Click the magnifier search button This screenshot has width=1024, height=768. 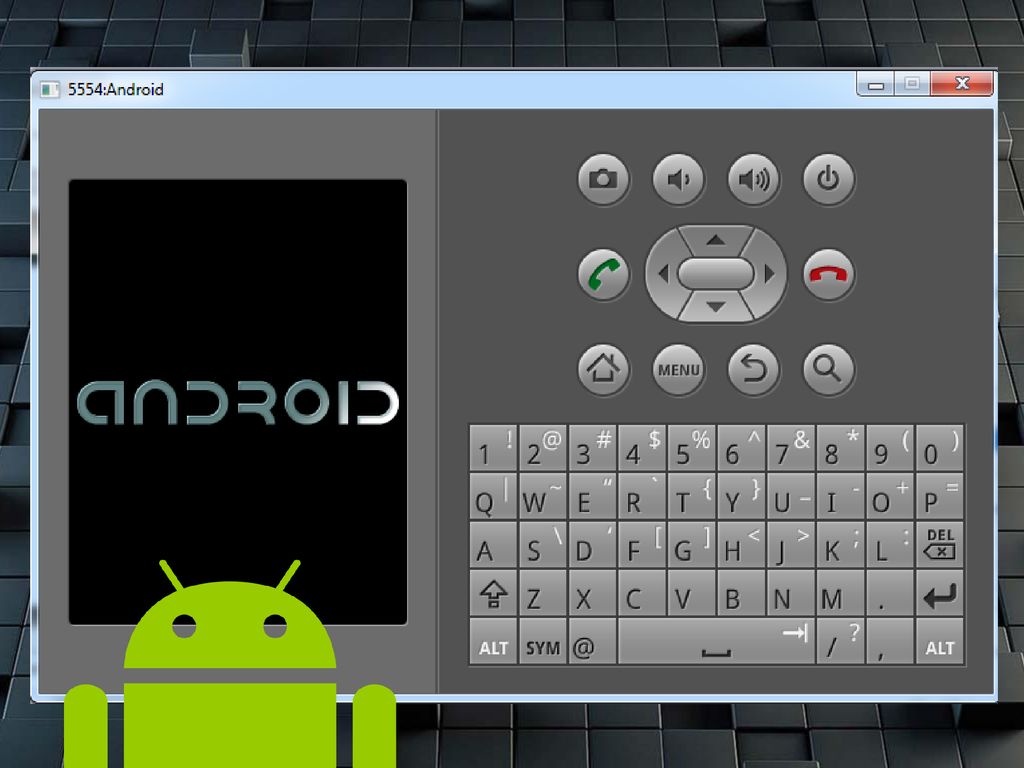tap(829, 370)
